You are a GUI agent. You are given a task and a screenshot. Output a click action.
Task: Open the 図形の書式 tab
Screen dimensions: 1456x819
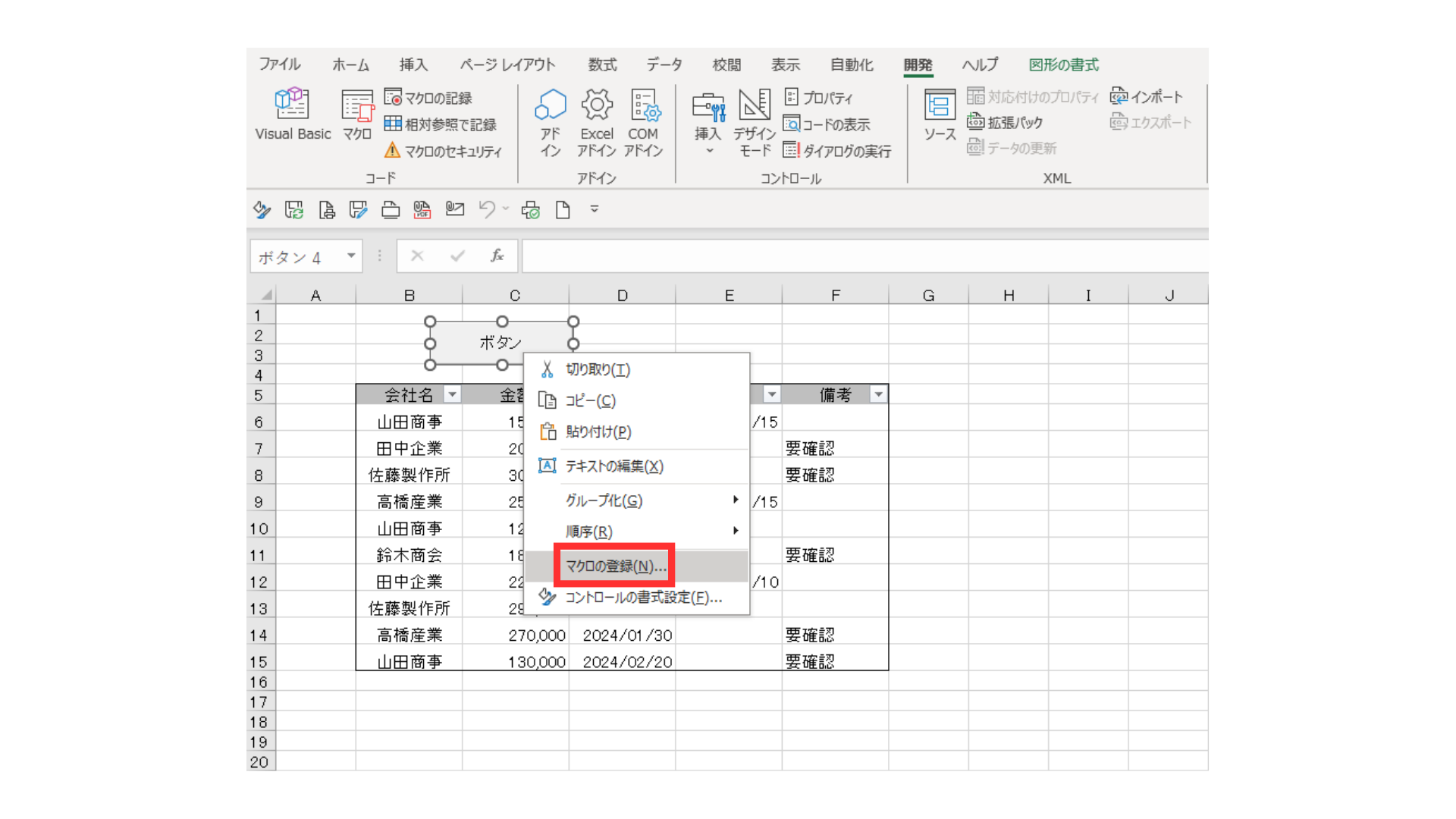1063,64
